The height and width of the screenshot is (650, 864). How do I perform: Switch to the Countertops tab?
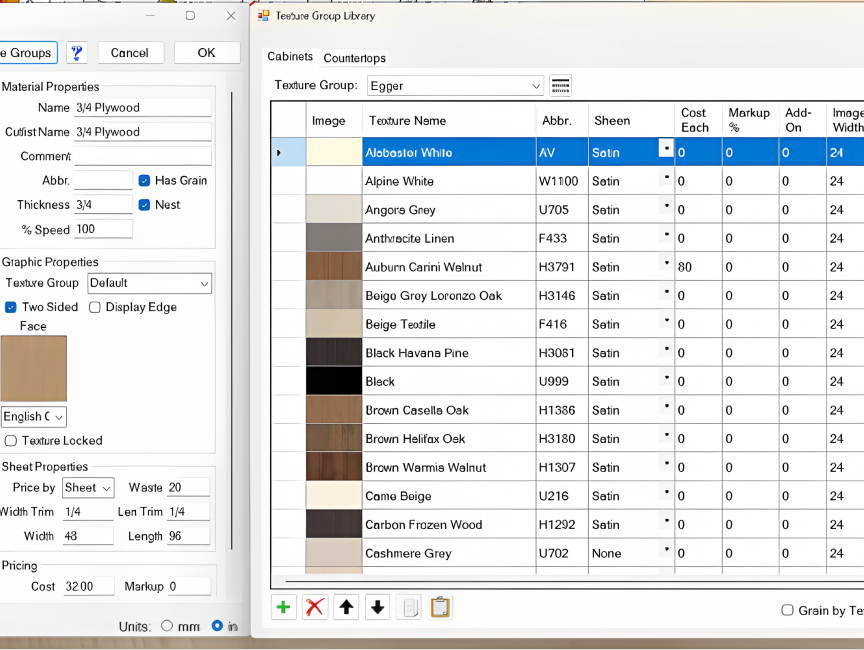click(354, 58)
